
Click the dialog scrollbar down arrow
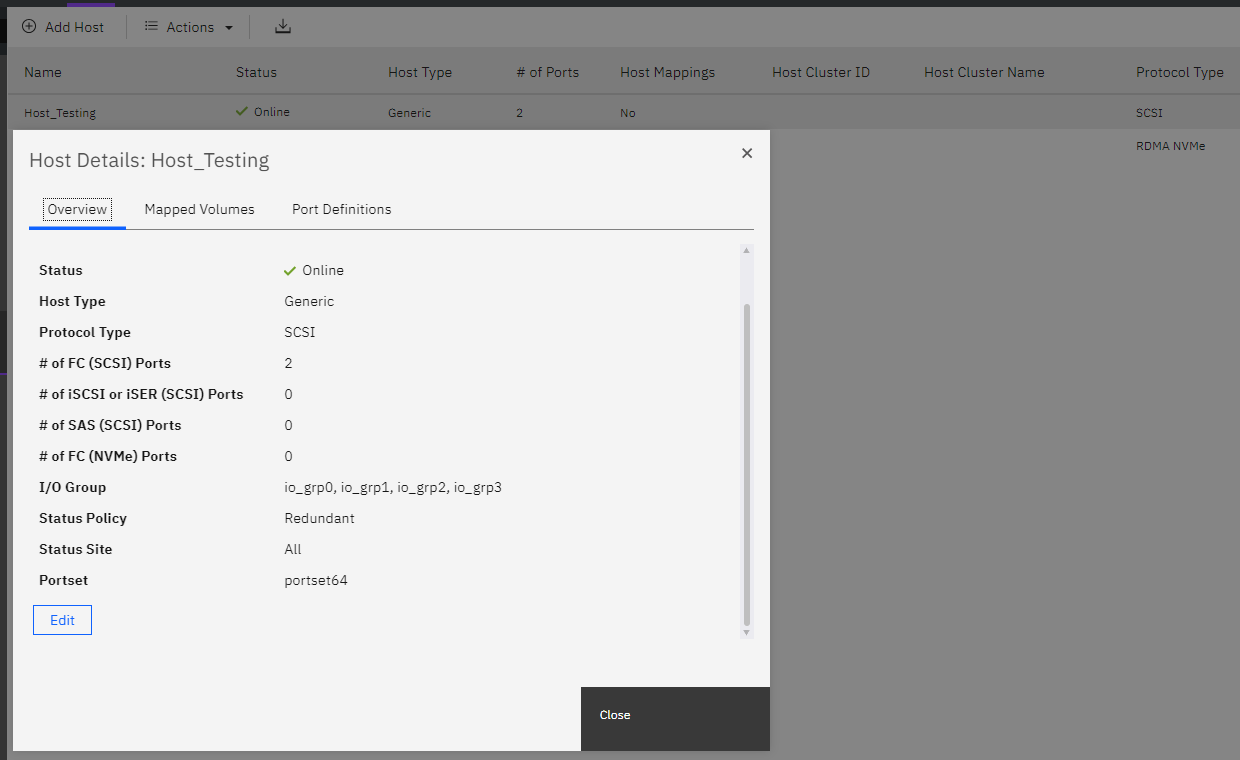746,632
